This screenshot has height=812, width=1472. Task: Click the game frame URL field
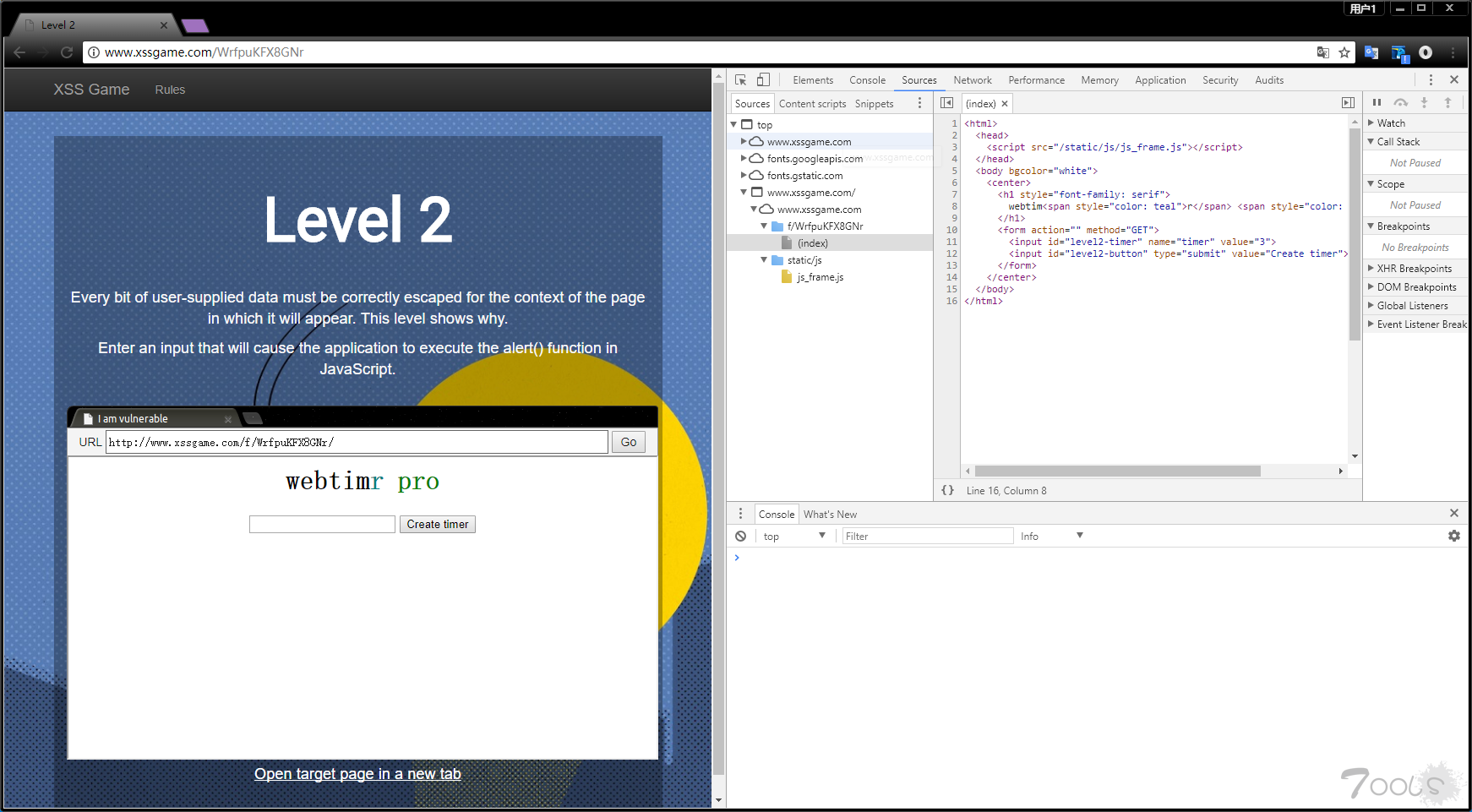[357, 442]
